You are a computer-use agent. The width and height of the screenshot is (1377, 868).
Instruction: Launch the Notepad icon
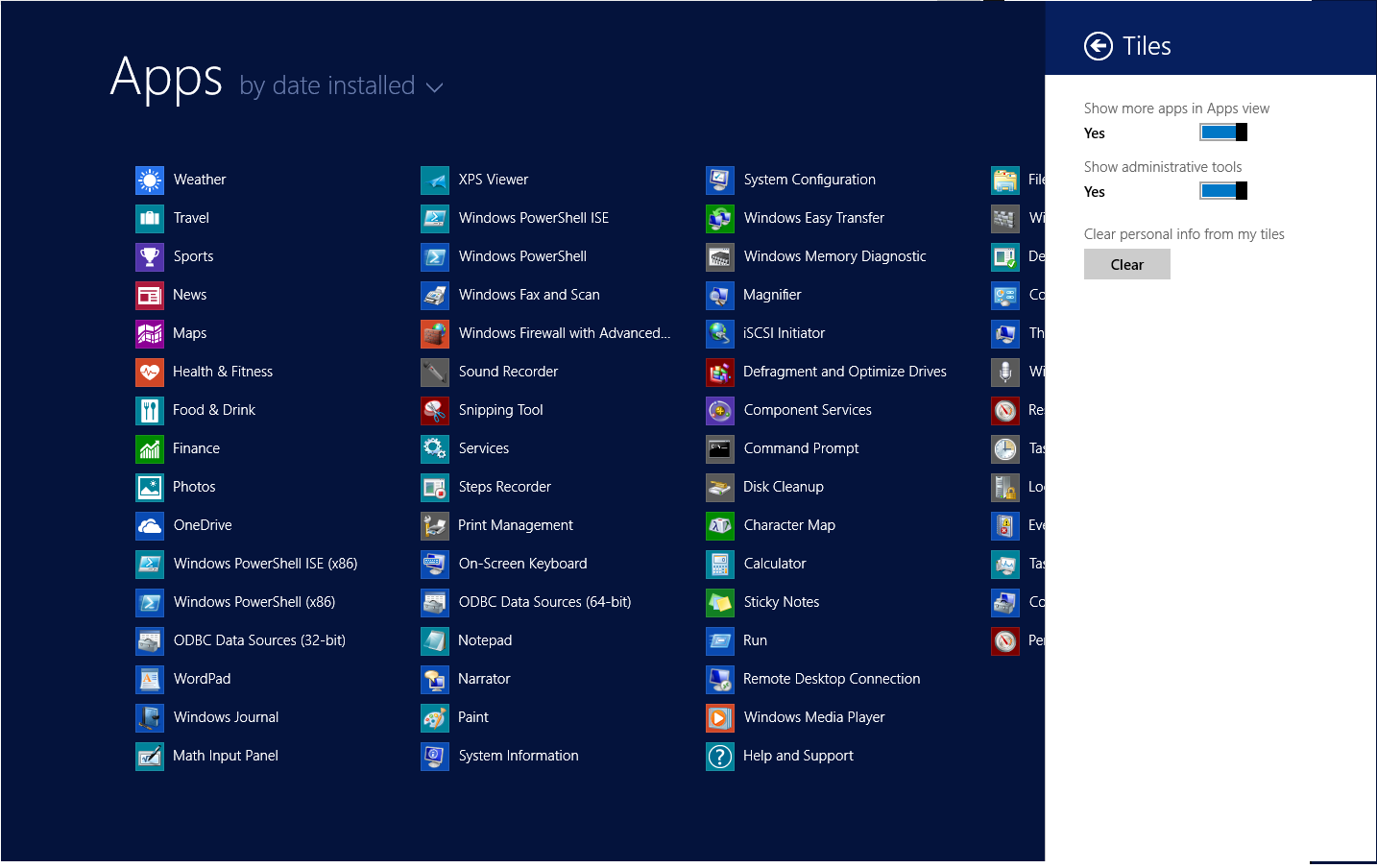(x=435, y=640)
